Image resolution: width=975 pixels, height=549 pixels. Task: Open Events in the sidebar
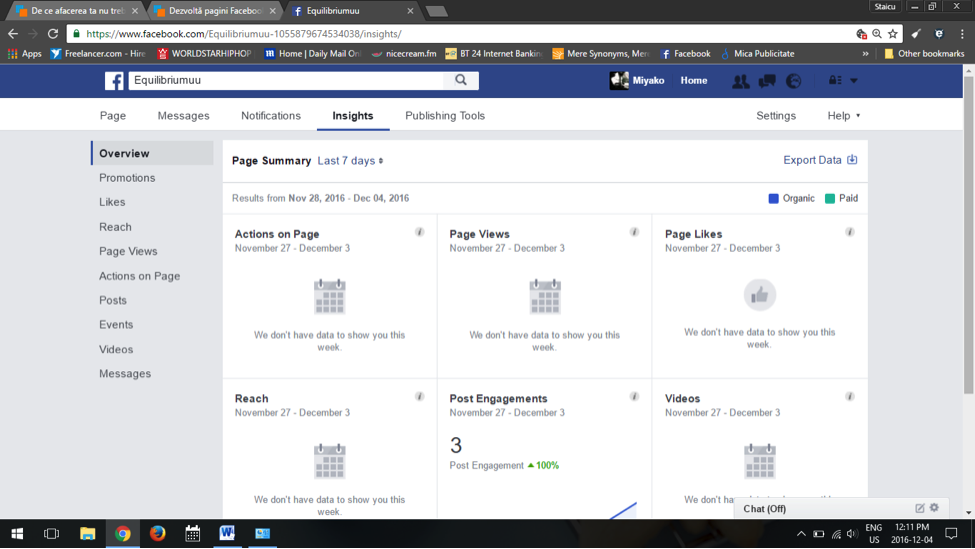[x=116, y=325]
